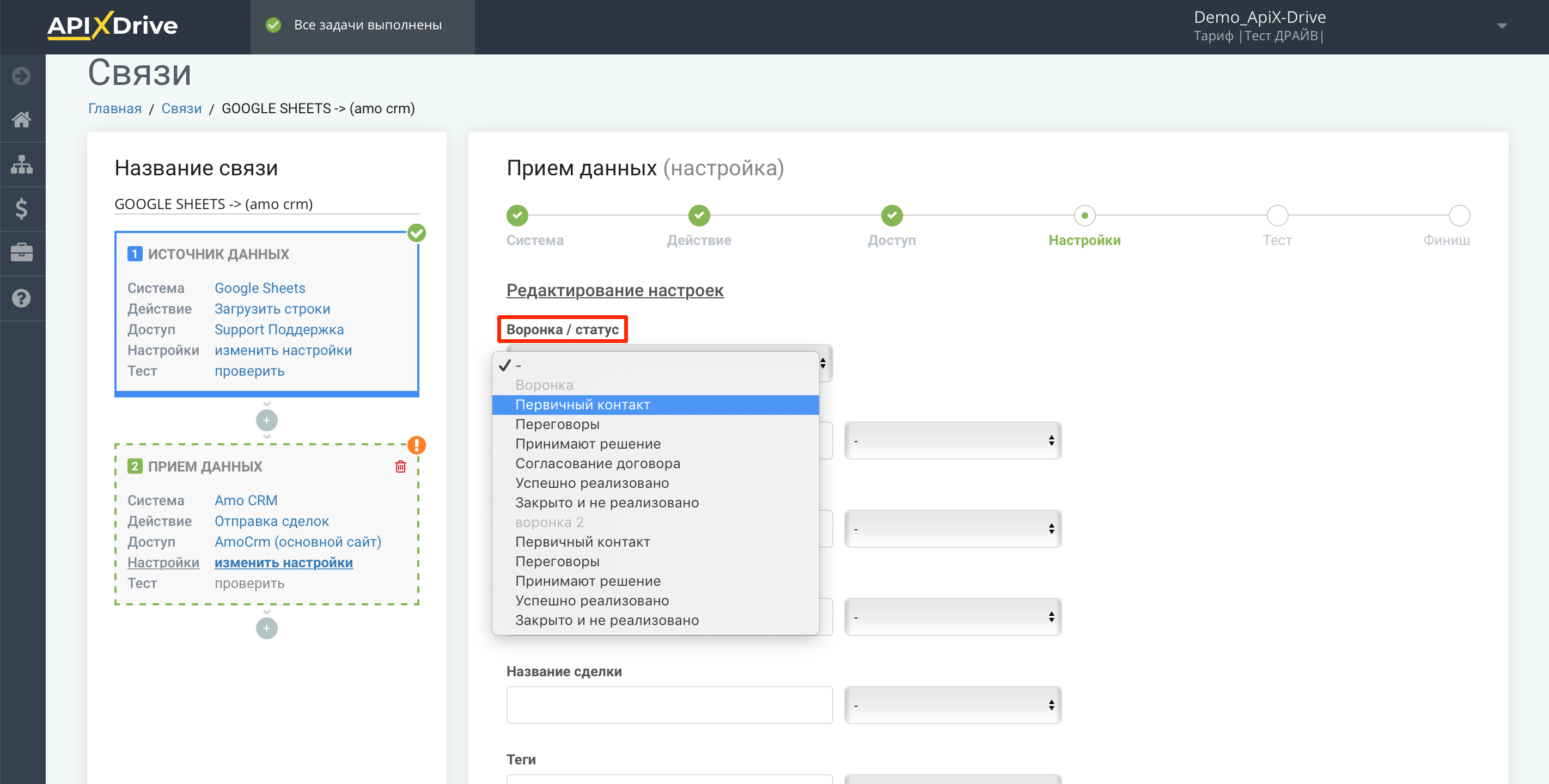The height and width of the screenshot is (784, 1549).
Task: Select Согласование договора option
Action: [x=655, y=463]
